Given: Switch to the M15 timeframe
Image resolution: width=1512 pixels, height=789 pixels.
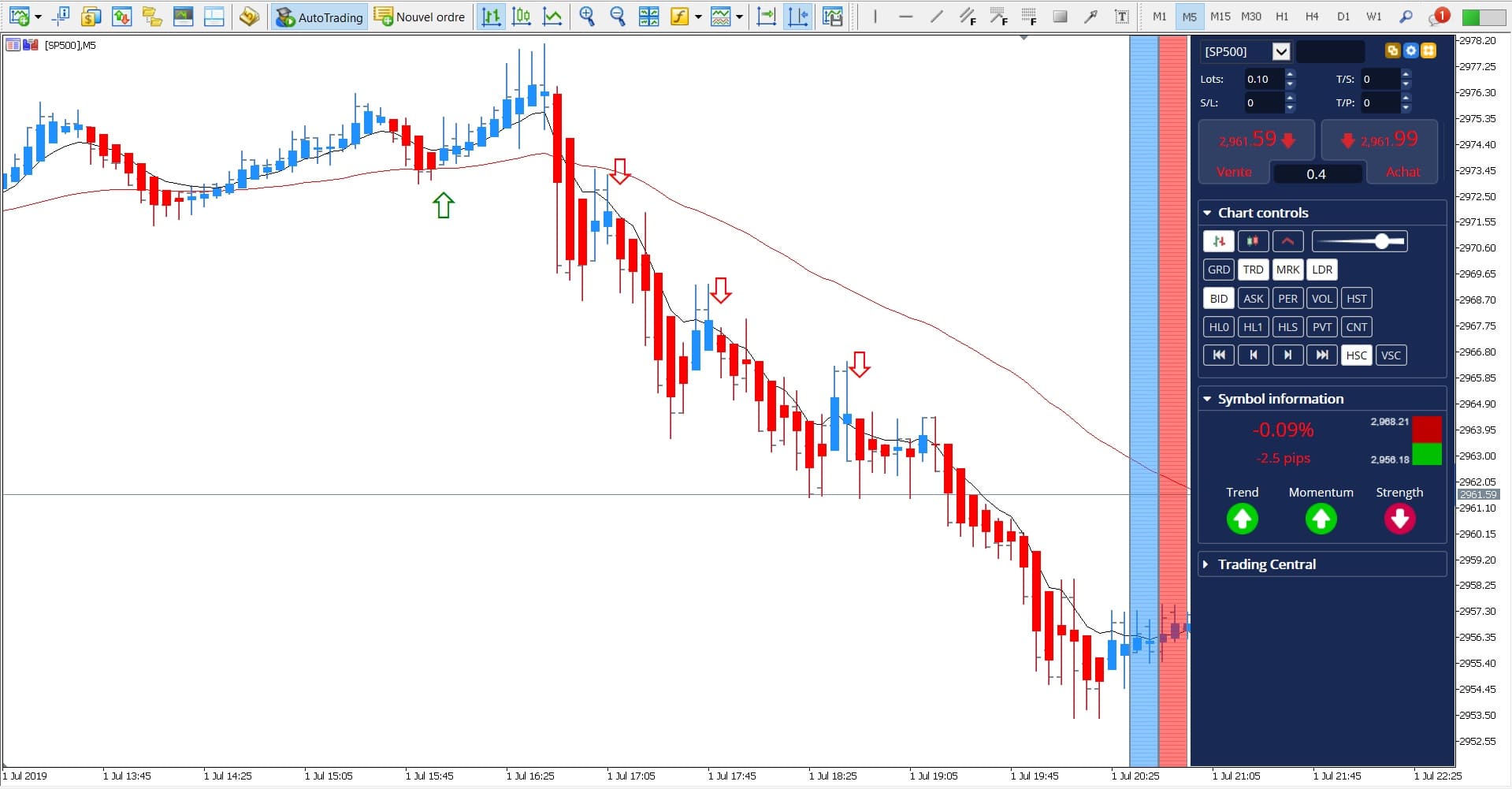Looking at the screenshot, I should coord(1220,16).
